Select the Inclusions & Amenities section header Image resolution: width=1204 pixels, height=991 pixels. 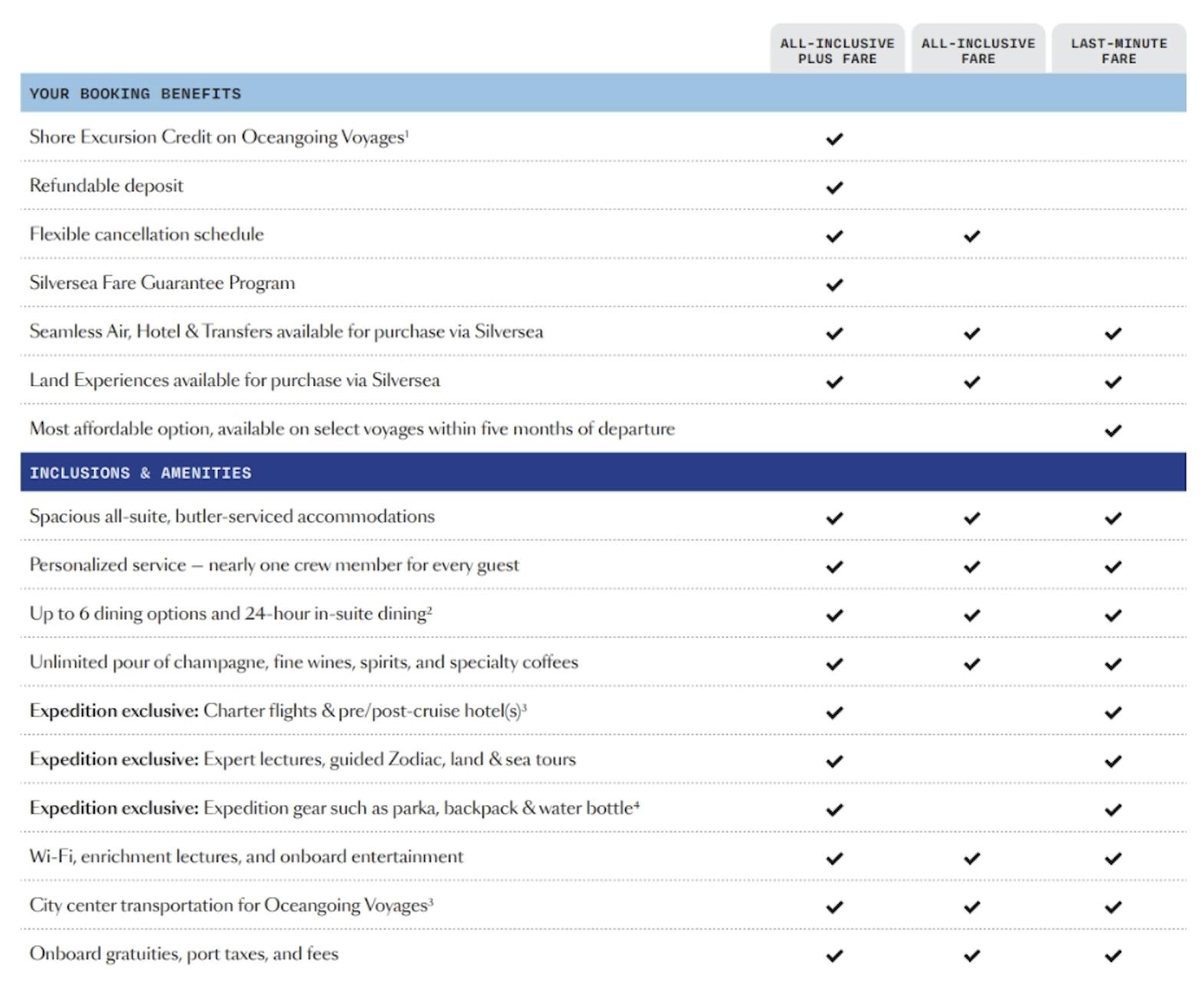(140, 472)
